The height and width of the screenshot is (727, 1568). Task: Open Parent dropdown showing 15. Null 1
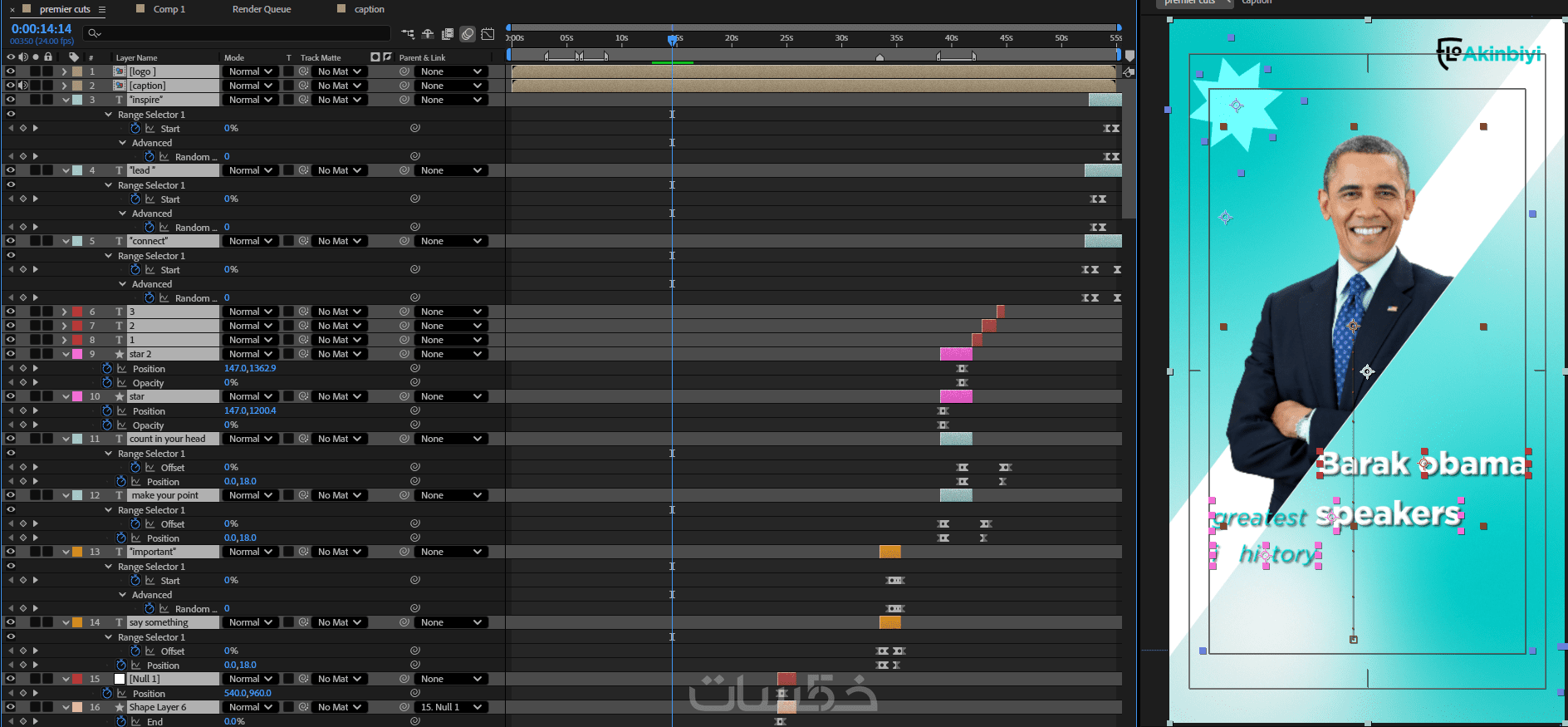[x=451, y=707]
